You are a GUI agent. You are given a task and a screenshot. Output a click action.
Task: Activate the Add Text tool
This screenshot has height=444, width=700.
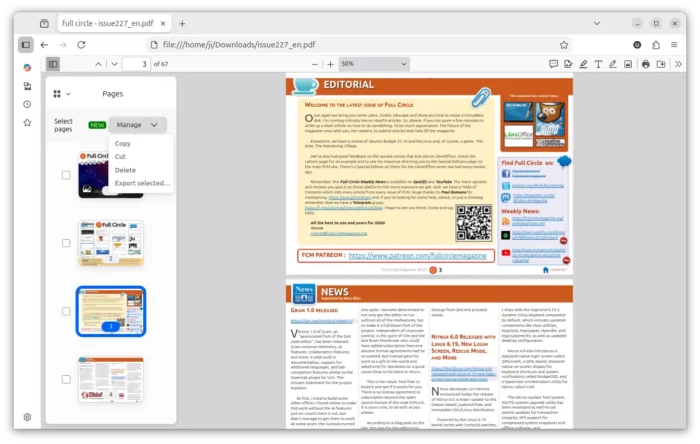[598, 64]
